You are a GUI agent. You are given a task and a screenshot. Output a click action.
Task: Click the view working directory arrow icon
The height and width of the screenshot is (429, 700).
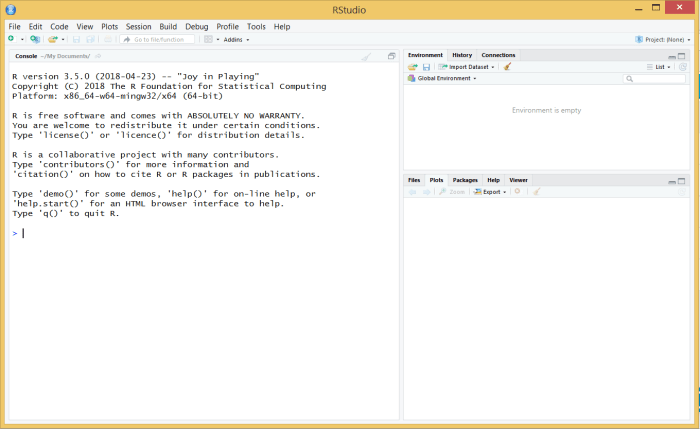pos(98,56)
